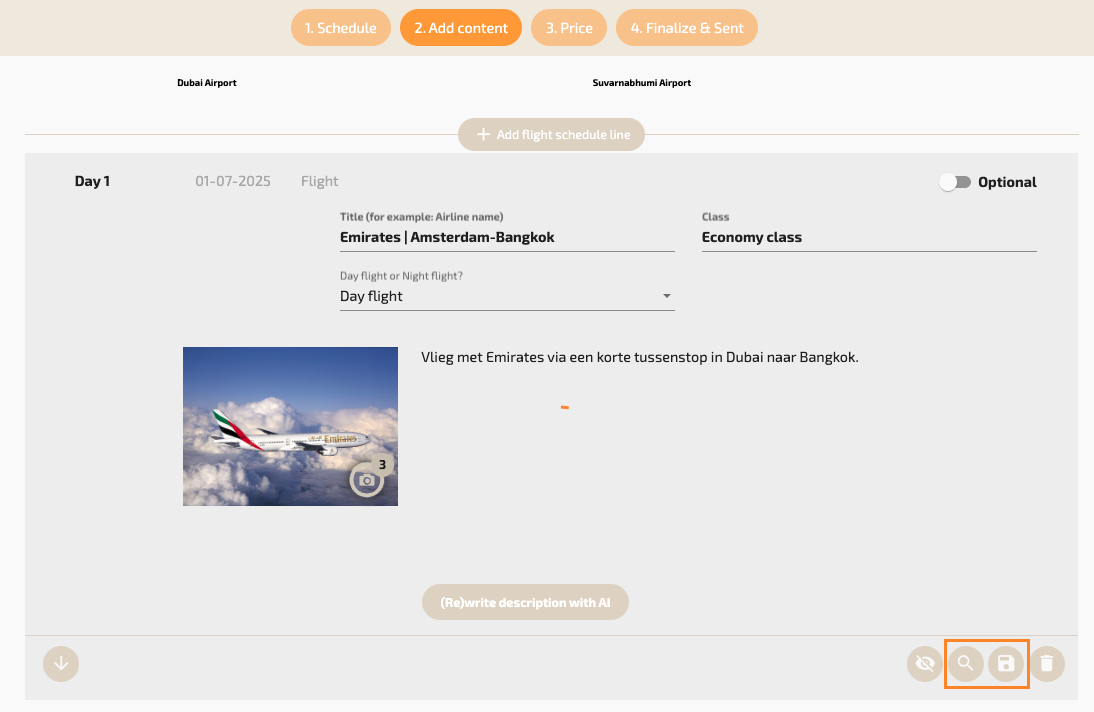Open the Day flight dropdown

pyautogui.click(x=507, y=296)
